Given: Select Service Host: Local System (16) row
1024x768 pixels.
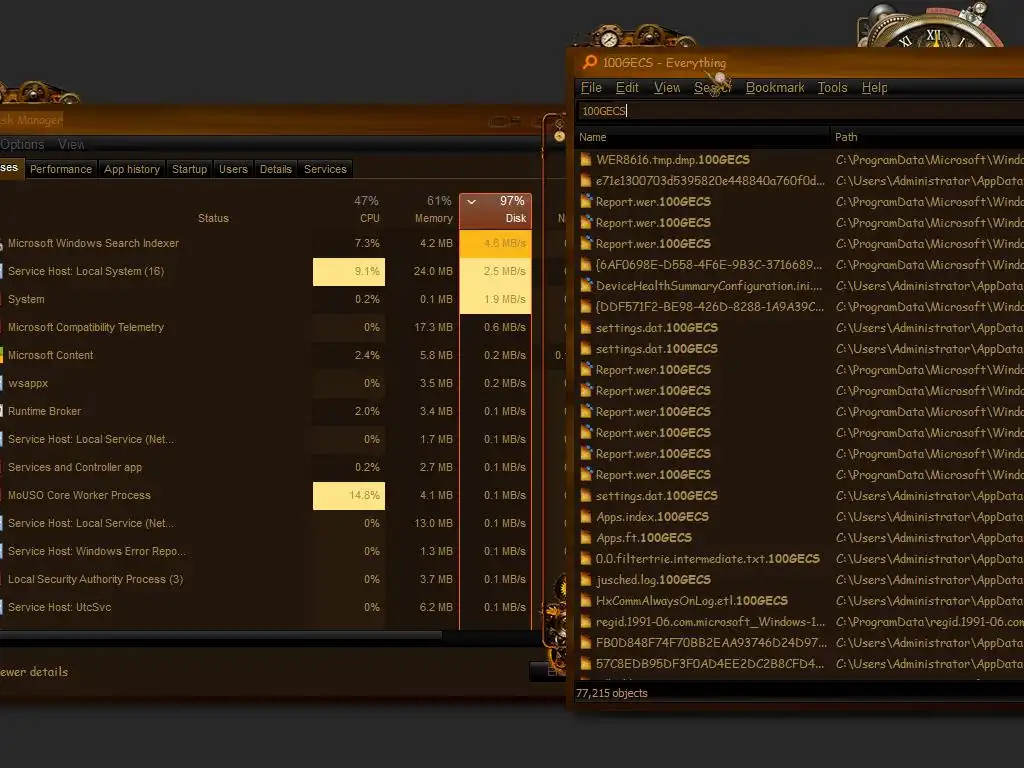Looking at the screenshot, I should [86, 271].
